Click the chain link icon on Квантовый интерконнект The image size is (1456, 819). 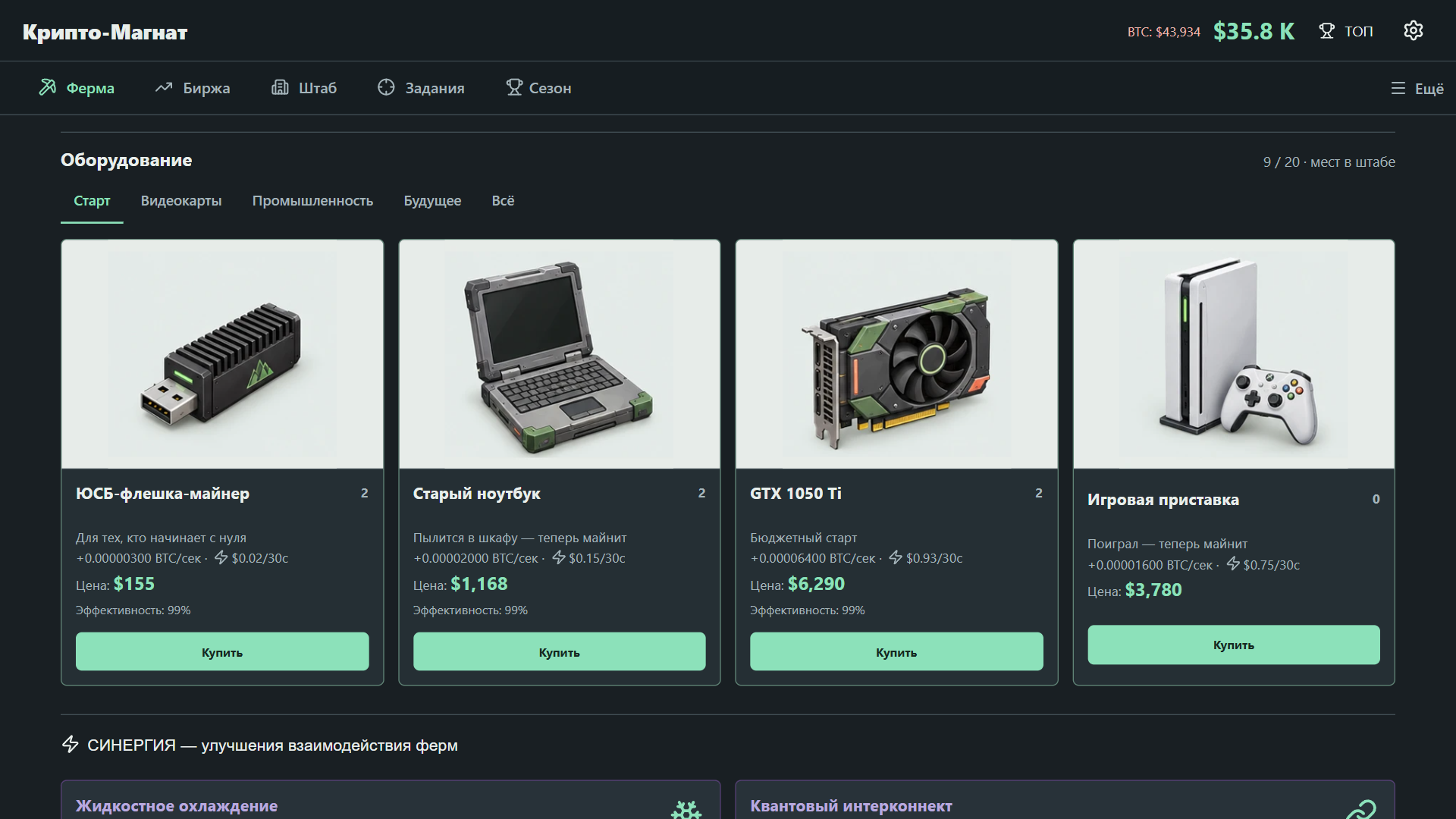pyautogui.click(x=1361, y=810)
